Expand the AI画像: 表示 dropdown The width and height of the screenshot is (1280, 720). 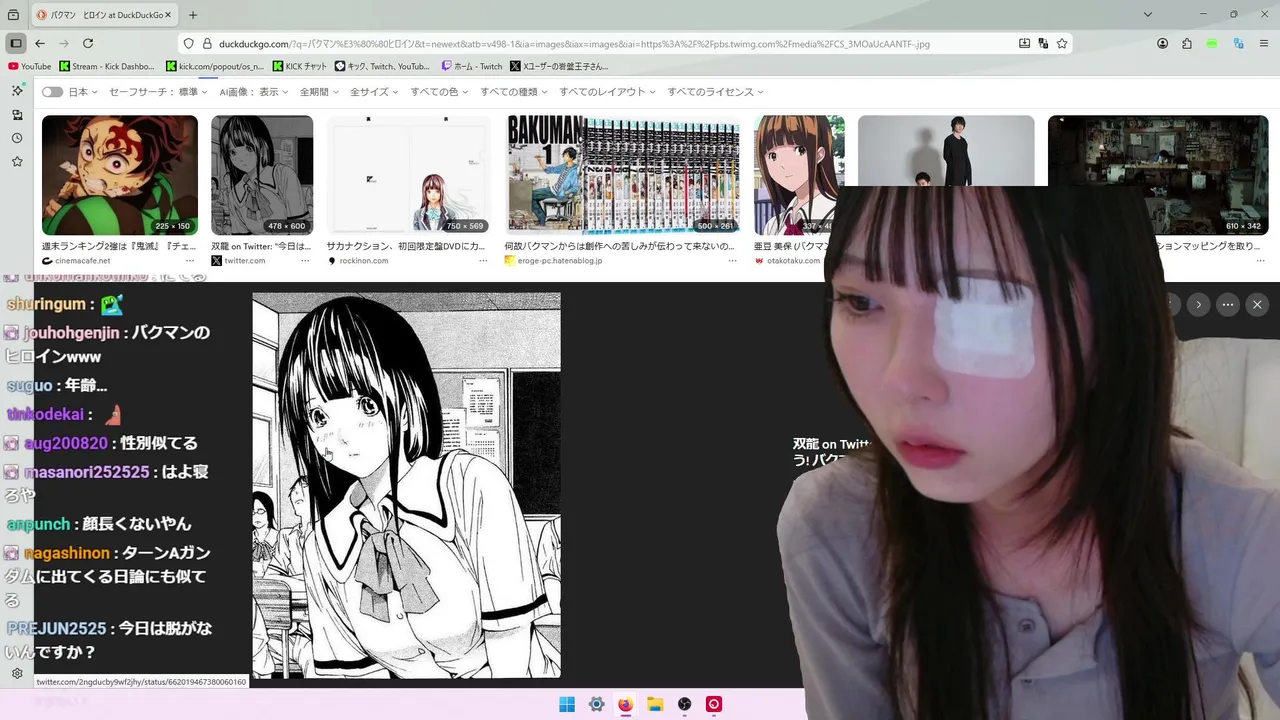(x=254, y=92)
